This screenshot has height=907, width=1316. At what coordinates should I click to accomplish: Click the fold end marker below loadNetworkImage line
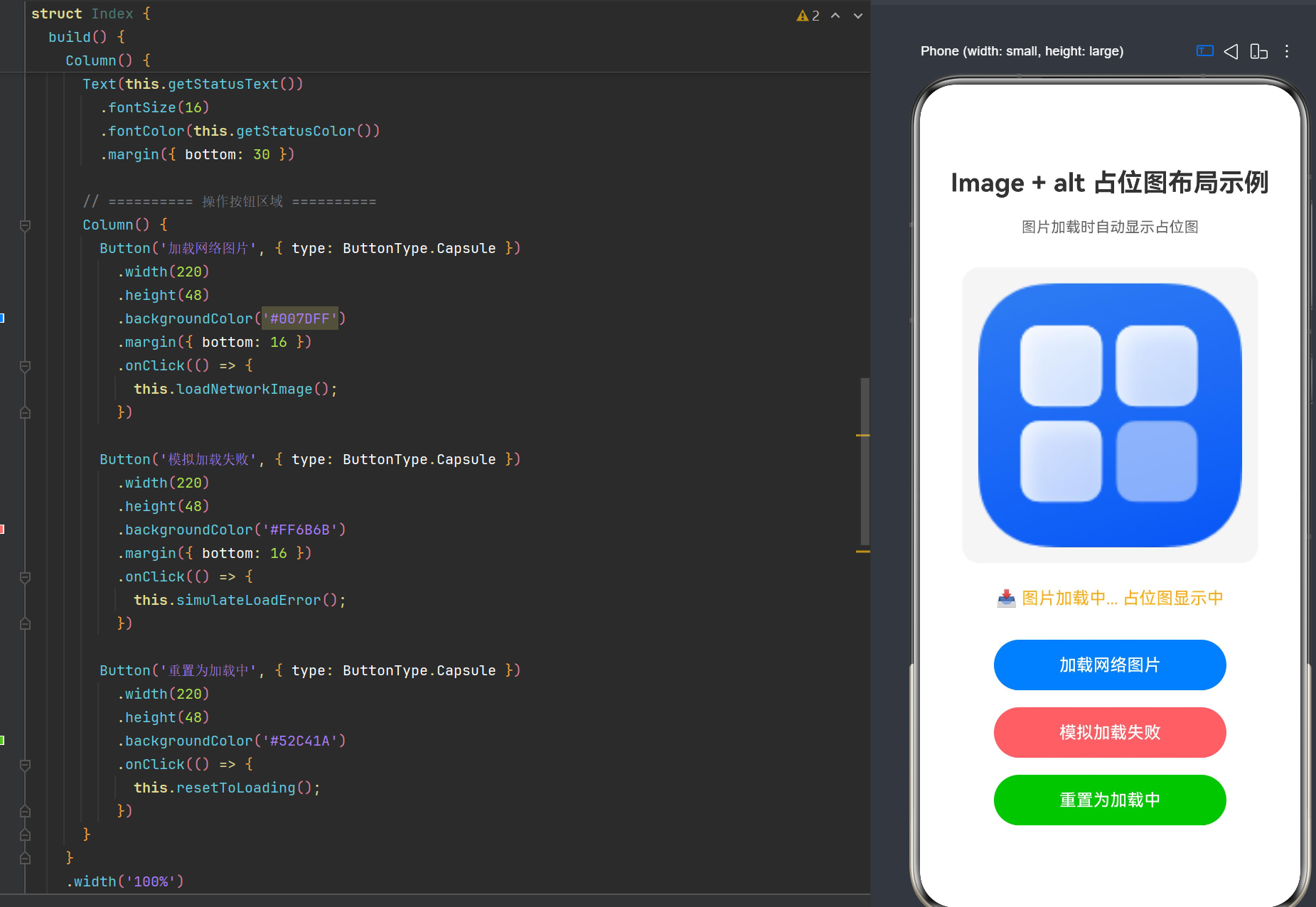(x=25, y=413)
